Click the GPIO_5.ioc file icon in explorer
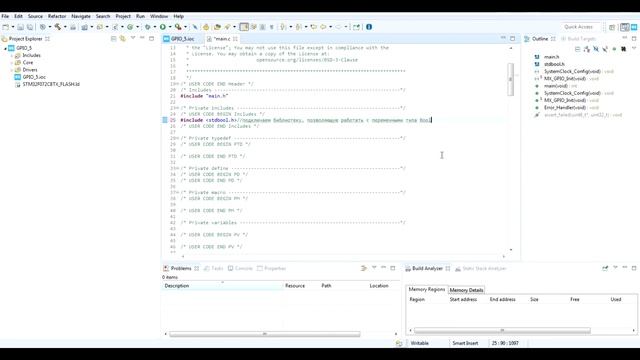 [18, 77]
